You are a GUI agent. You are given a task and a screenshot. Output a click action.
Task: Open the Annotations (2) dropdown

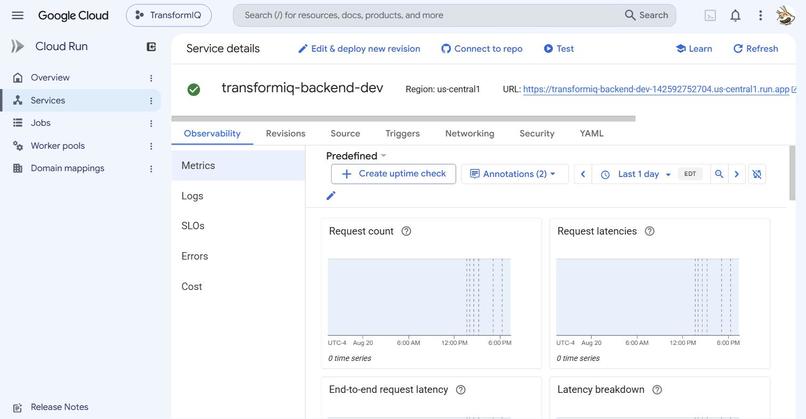coord(515,174)
